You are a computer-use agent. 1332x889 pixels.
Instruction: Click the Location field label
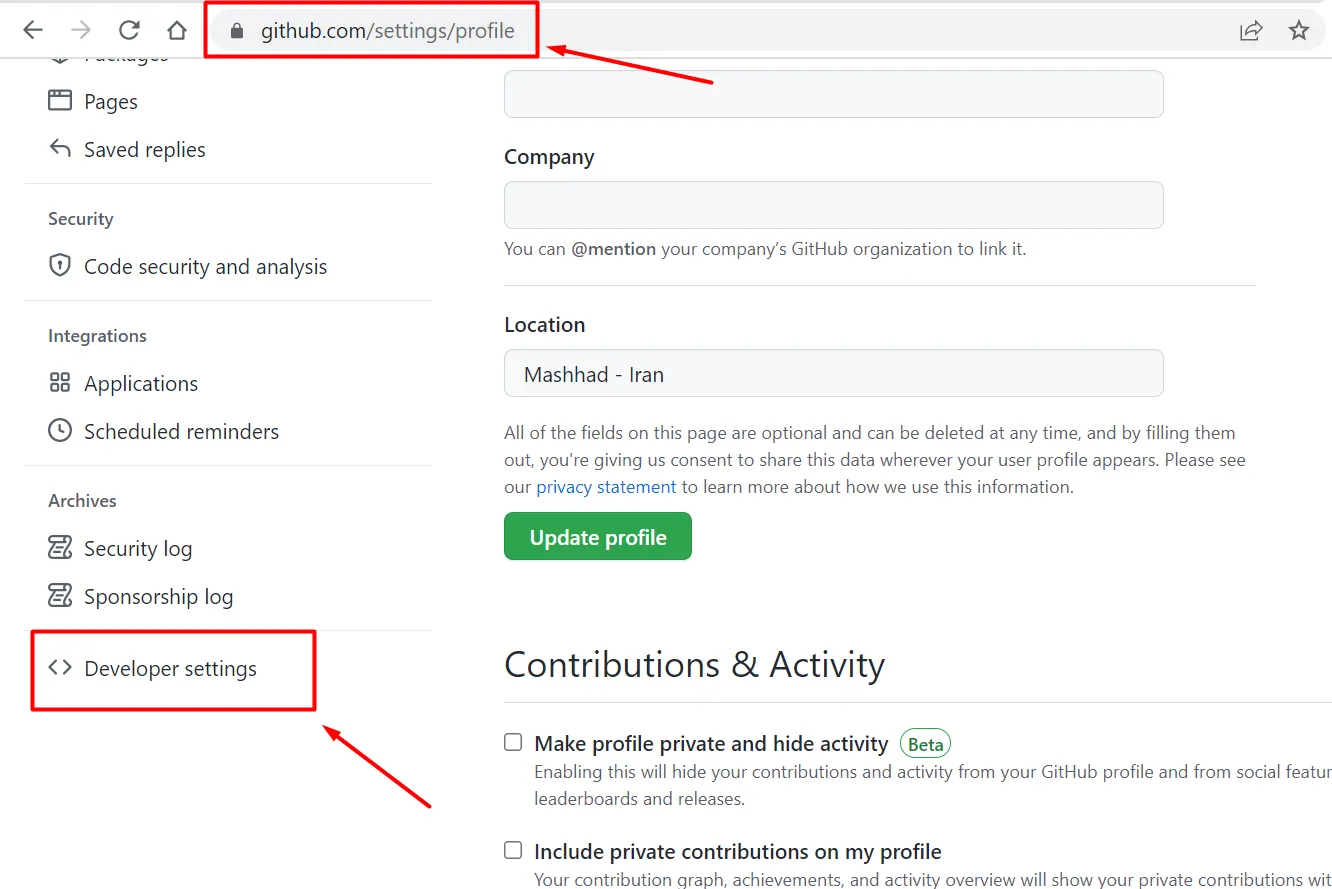545,325
